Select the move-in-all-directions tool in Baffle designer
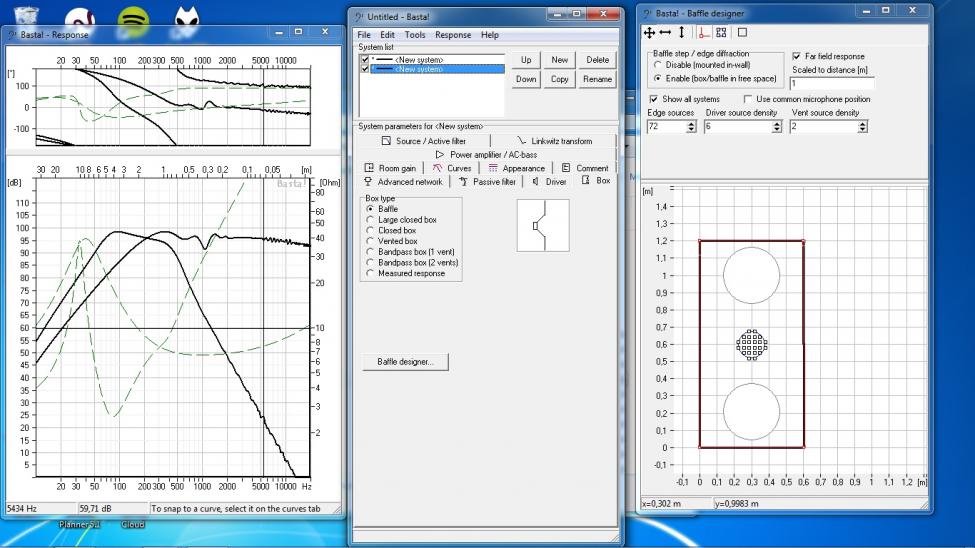This screenshot has width=975, height=548. tap(649, 32)
